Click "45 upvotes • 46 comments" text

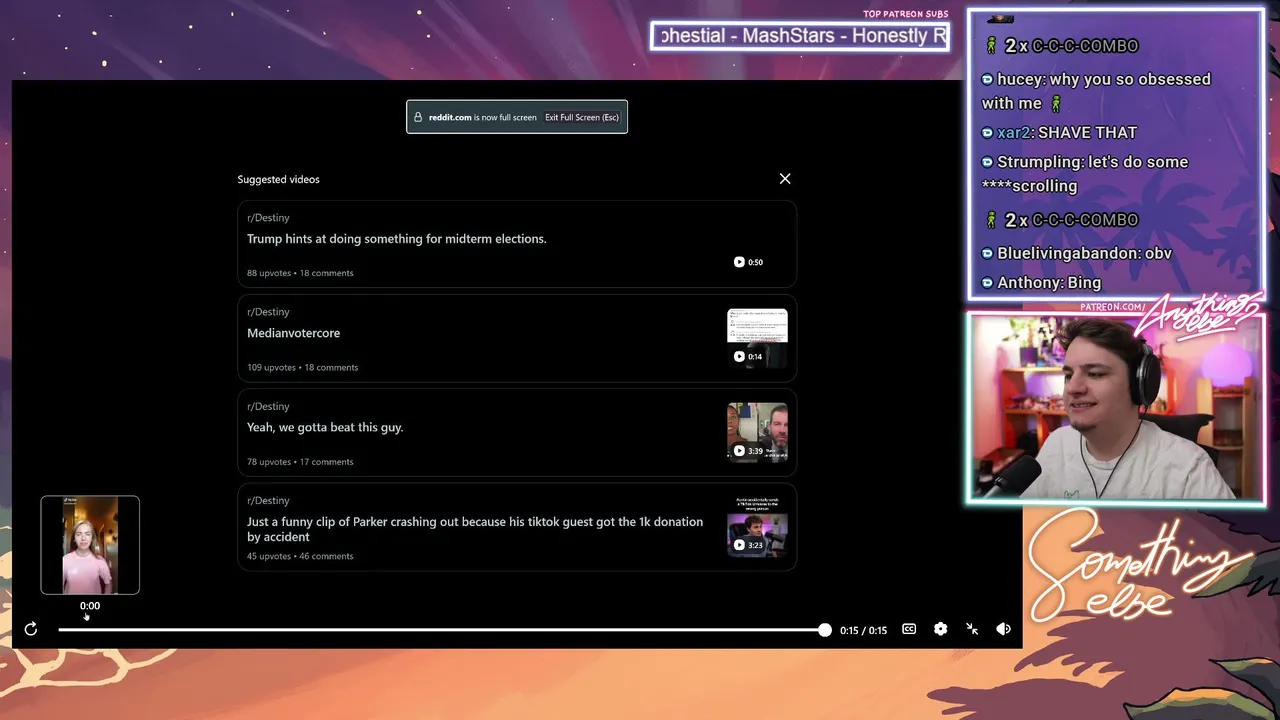pos(300,556)
